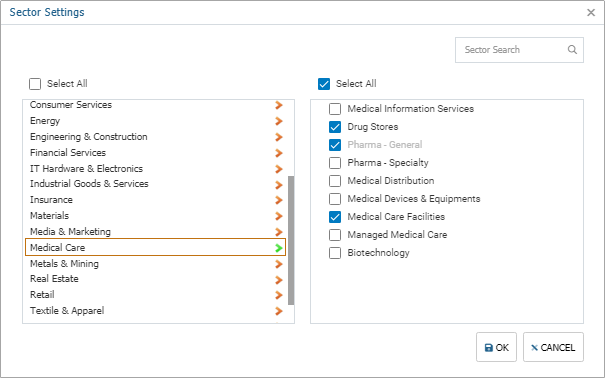The width and height of the screenshot is (605, 378).
Task: Uncheck Medical Care Facilities checkbox
Action: tap(335, 217)
